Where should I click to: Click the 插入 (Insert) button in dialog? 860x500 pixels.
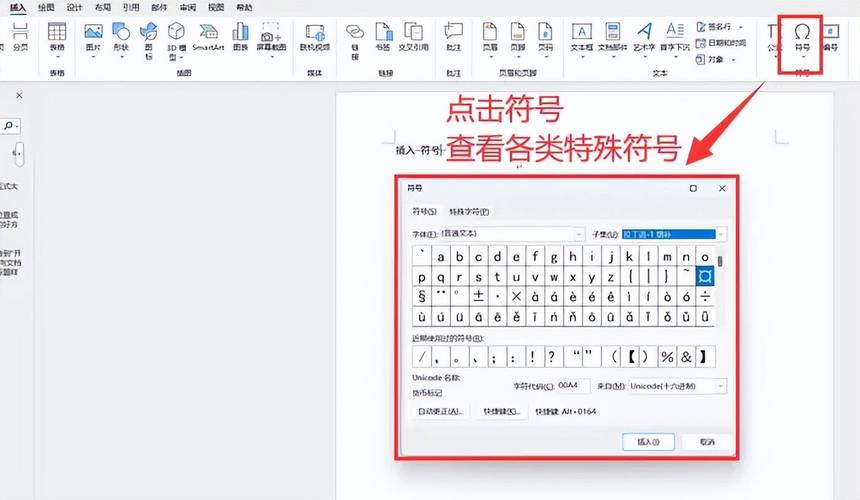pos(648,441)
